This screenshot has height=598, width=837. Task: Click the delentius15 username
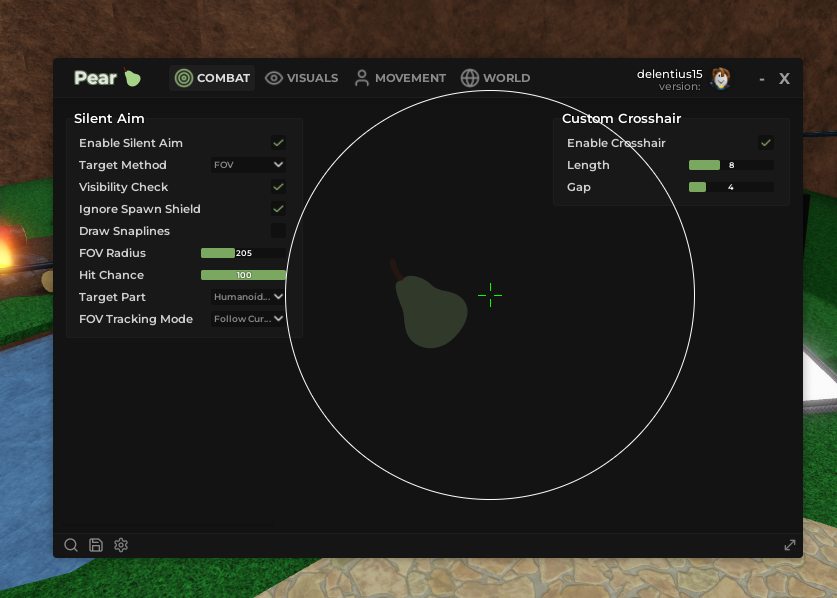coord(669,74)
